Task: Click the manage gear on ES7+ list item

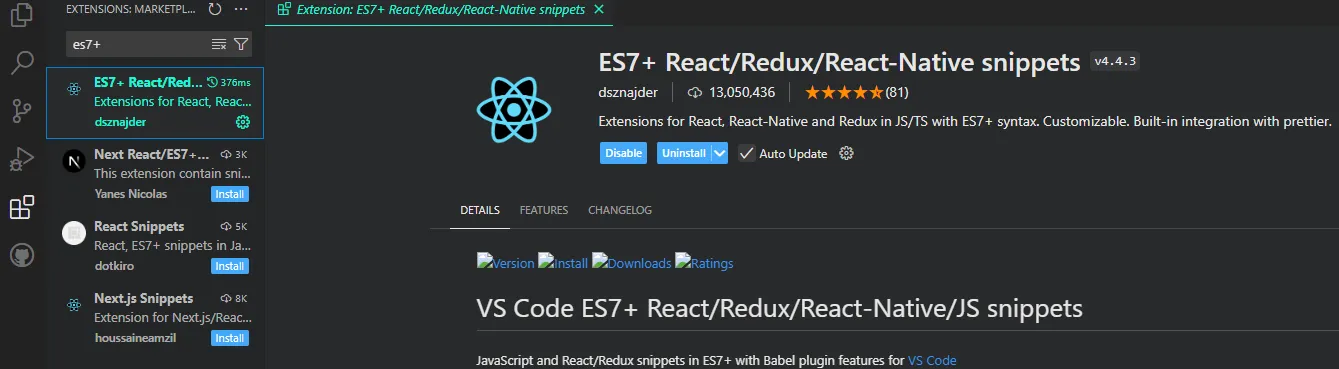Action: [242, 122]
